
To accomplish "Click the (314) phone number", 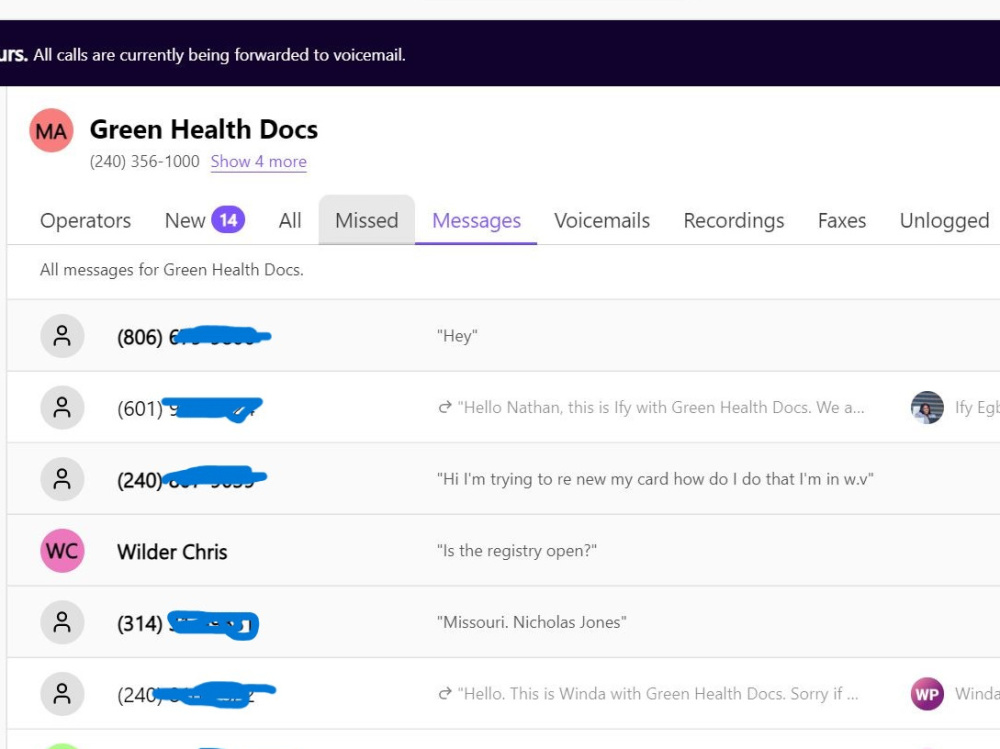I will [x=188, y=623].
